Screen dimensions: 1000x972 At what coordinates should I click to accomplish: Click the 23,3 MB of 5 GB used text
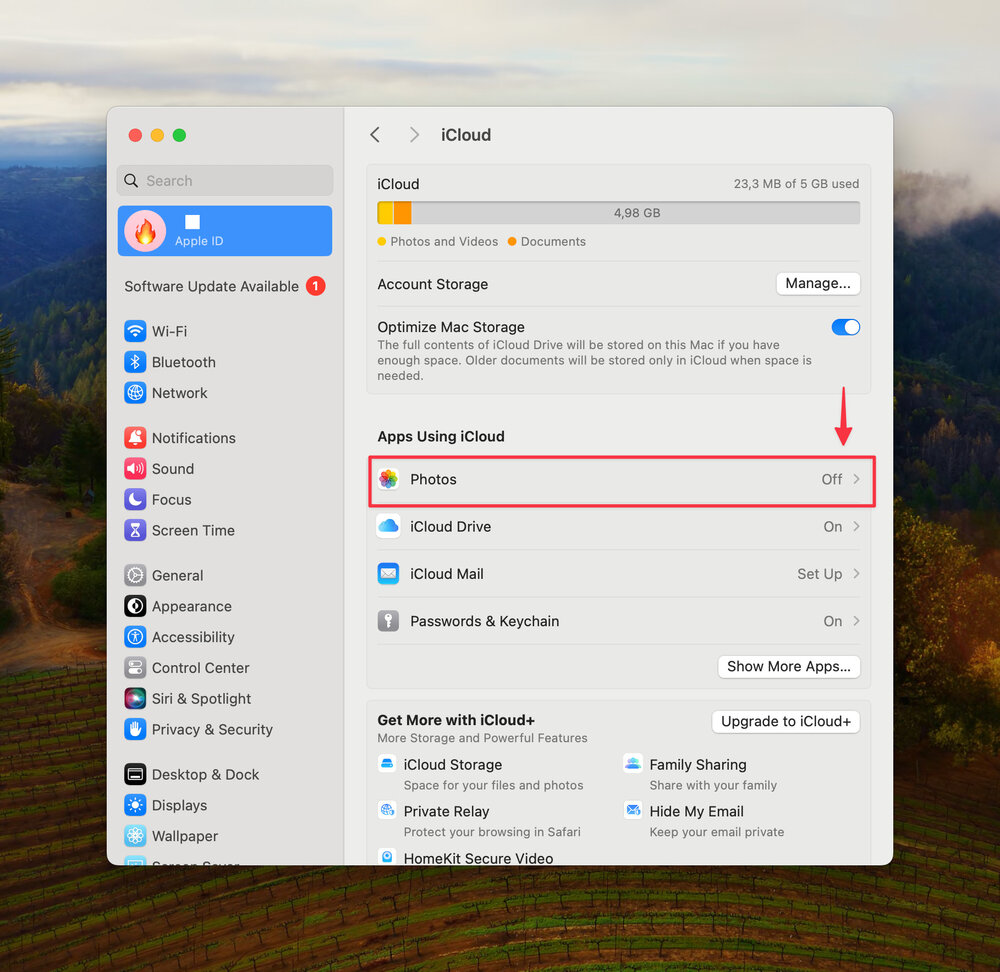pos(796,184)
